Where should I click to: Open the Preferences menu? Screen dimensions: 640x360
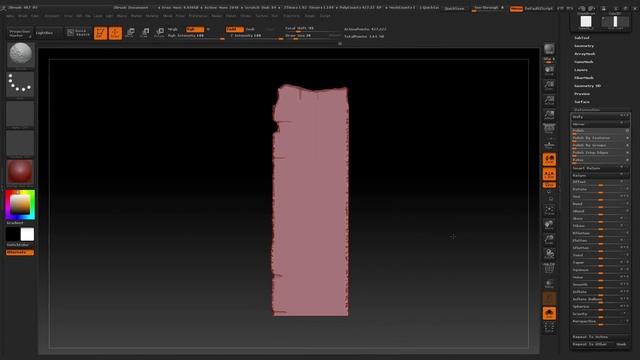point(198,16)
